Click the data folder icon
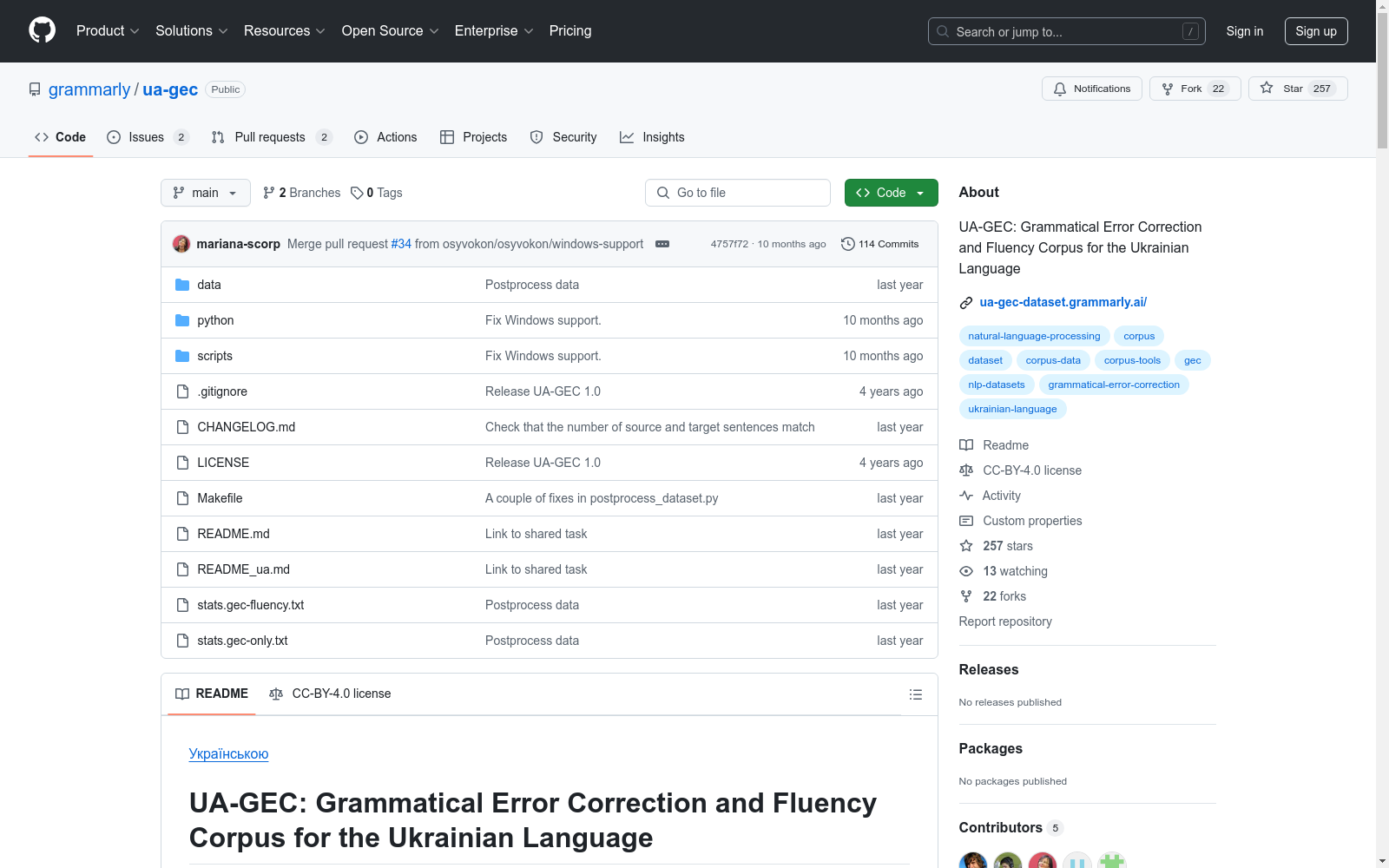 click(x=182, y=285)
